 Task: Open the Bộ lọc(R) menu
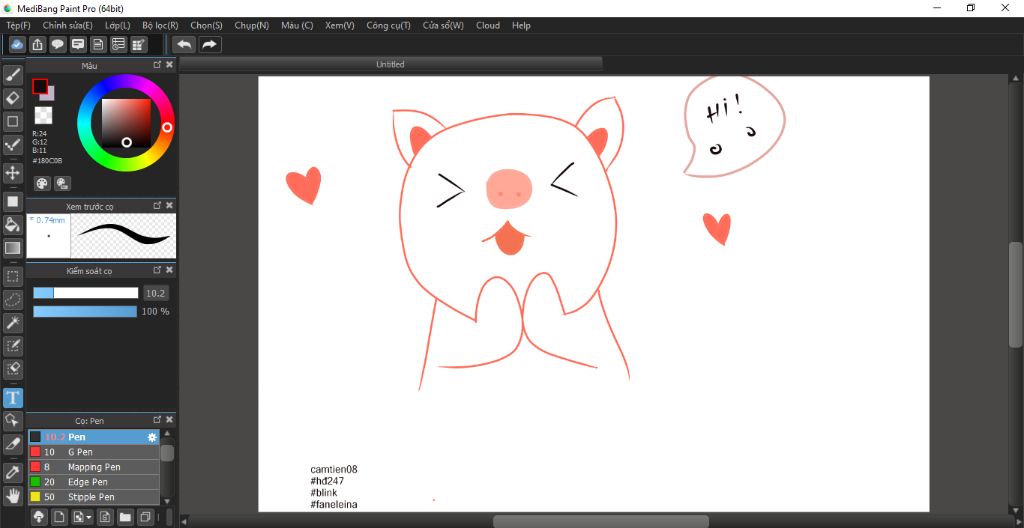(160, 25)
